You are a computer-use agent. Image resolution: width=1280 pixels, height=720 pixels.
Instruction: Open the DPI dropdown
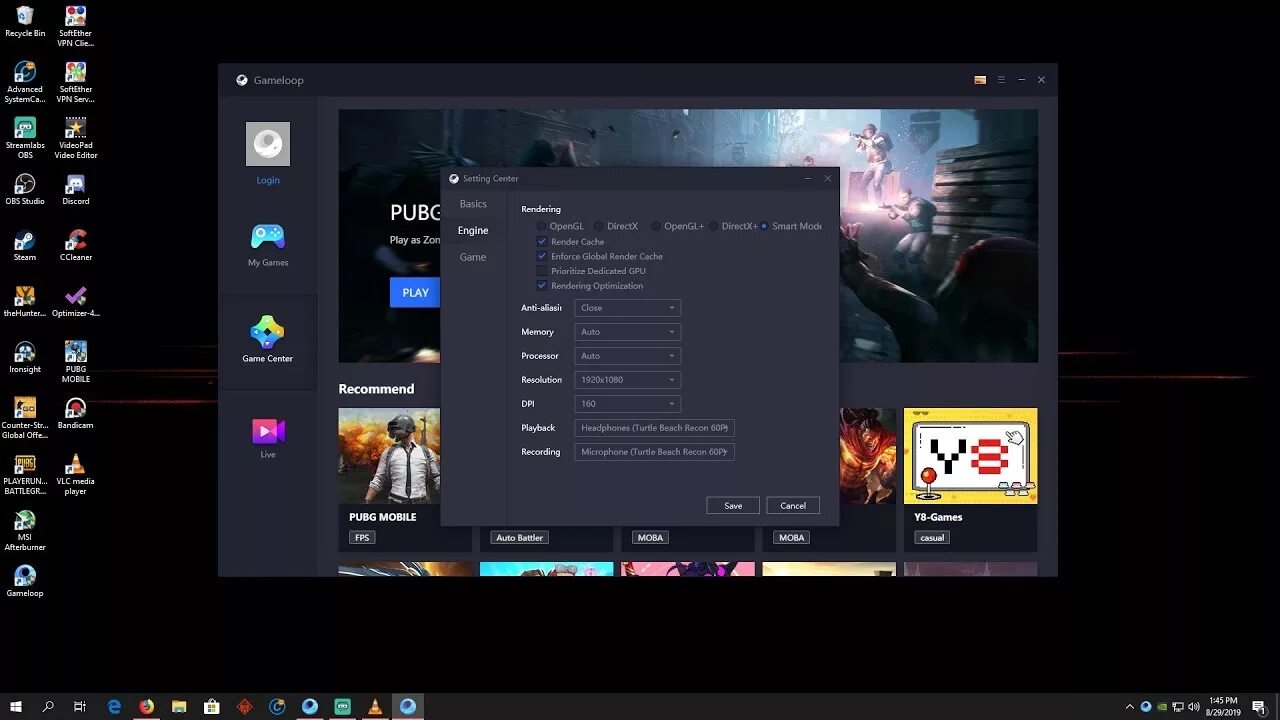628,404
